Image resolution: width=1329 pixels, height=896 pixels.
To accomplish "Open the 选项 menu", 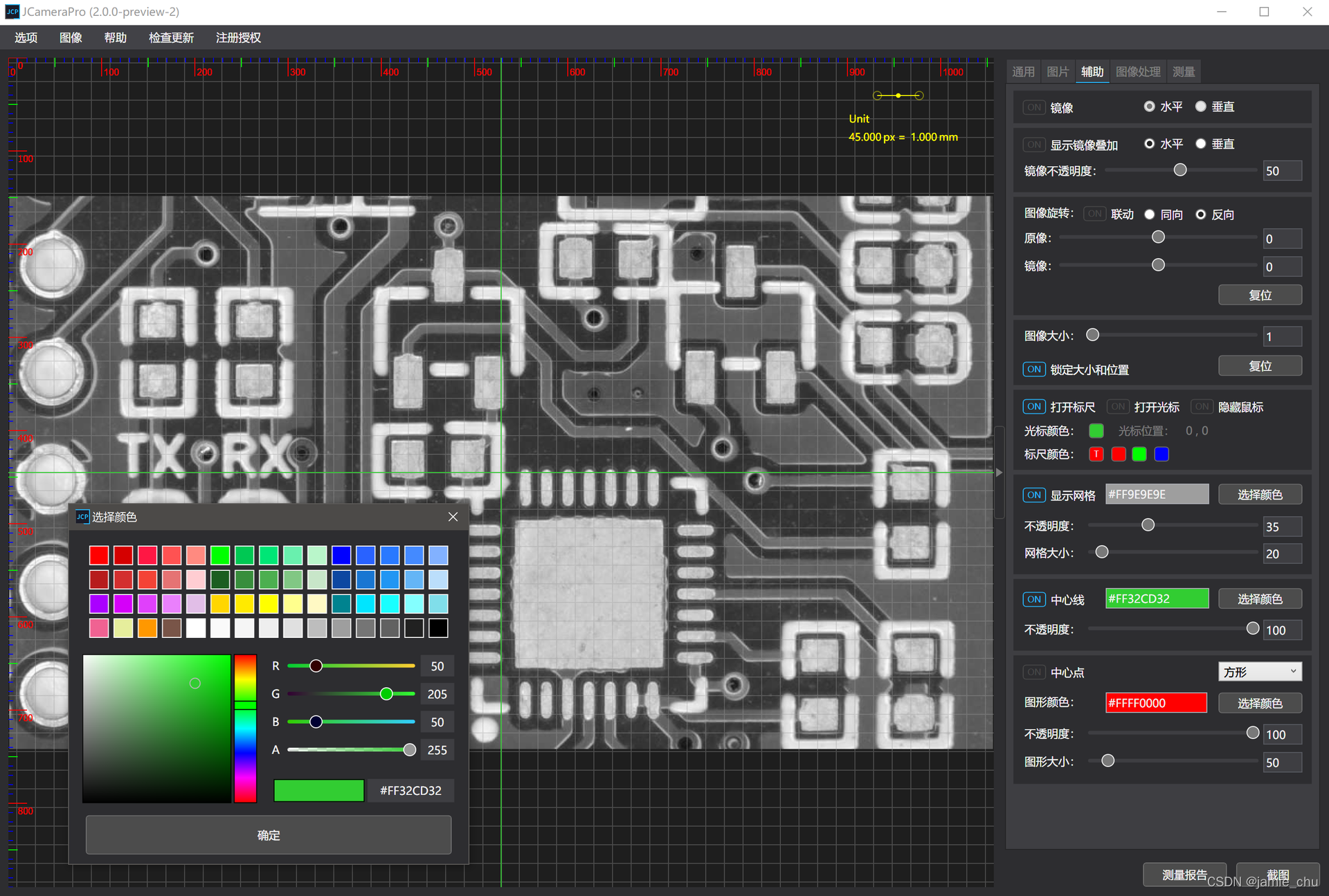I will 26,37.
